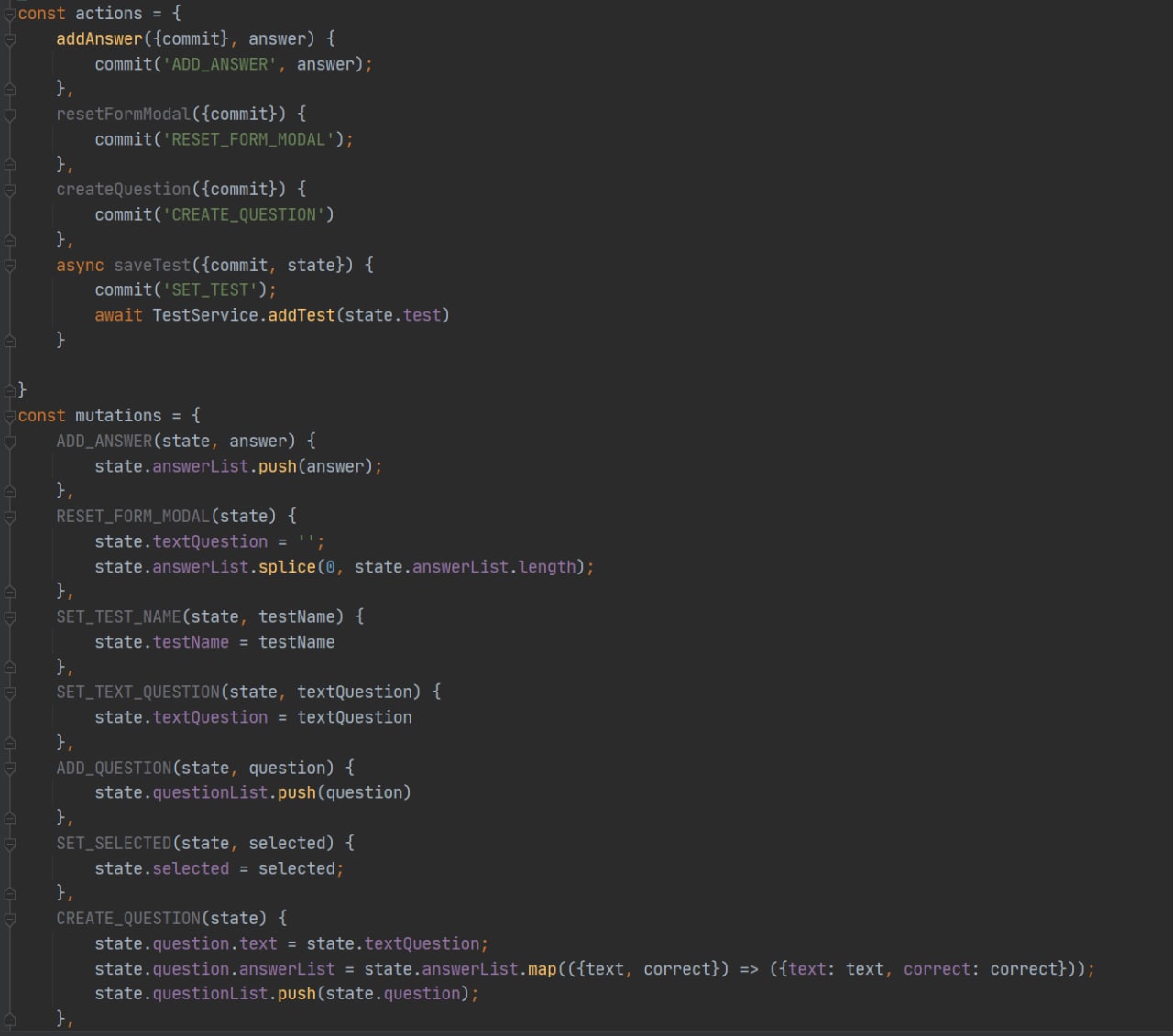Screen dimensions: 1173x1036
Task: Collapse the createQuestion action fold marker
Action: tap(10, 190)
